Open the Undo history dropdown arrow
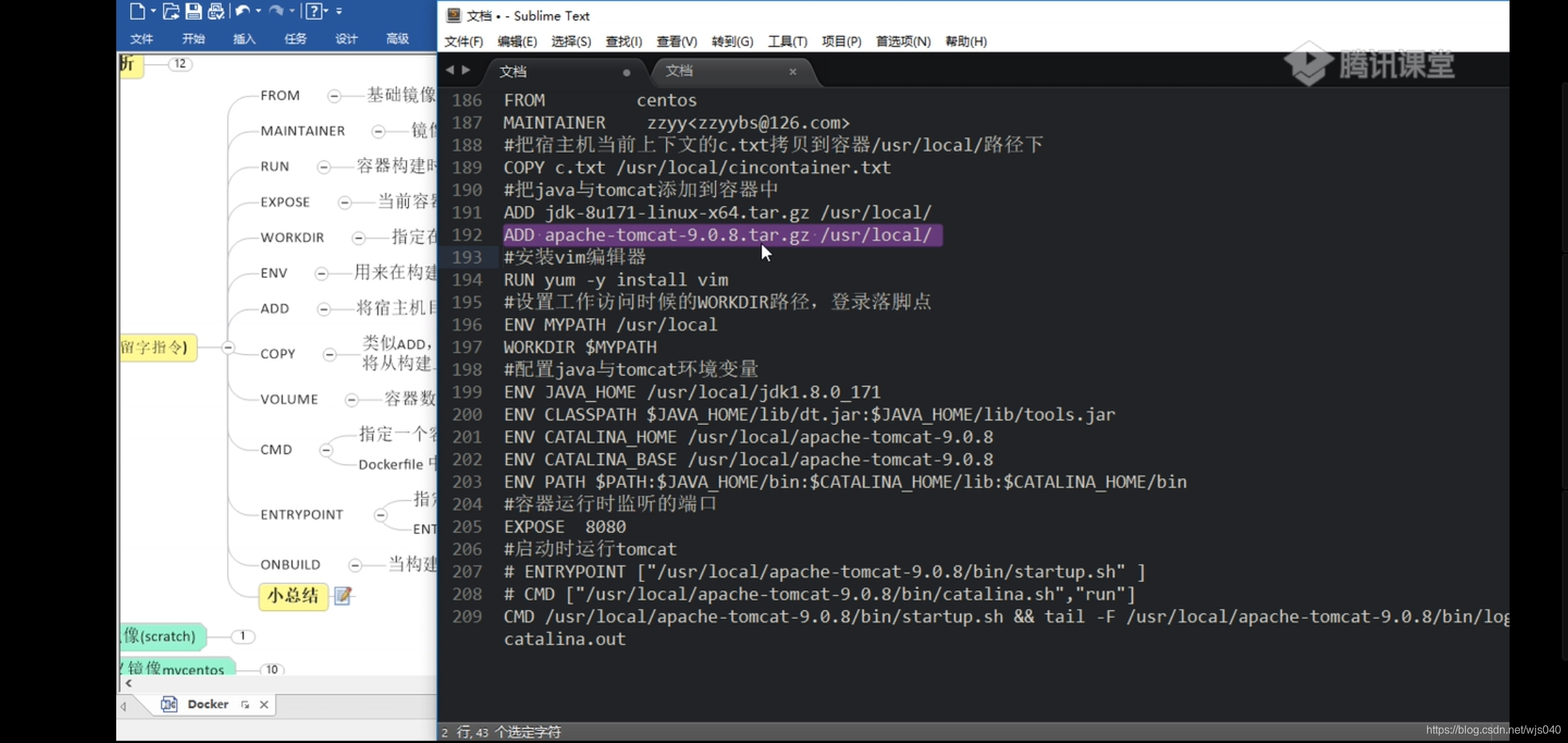 pyautogui.click(x=259, y=11)
